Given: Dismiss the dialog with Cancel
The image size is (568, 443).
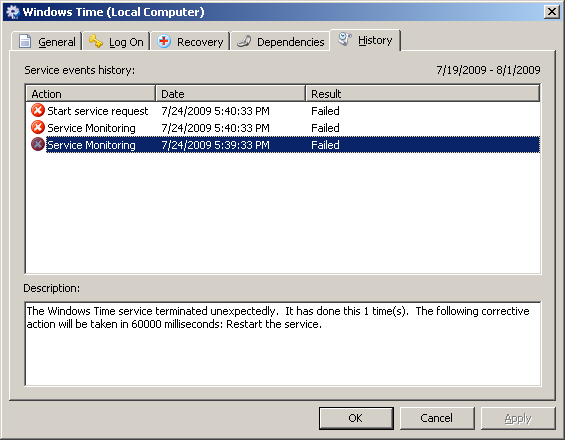Looking at the screenshot, I should coord(437,418).
